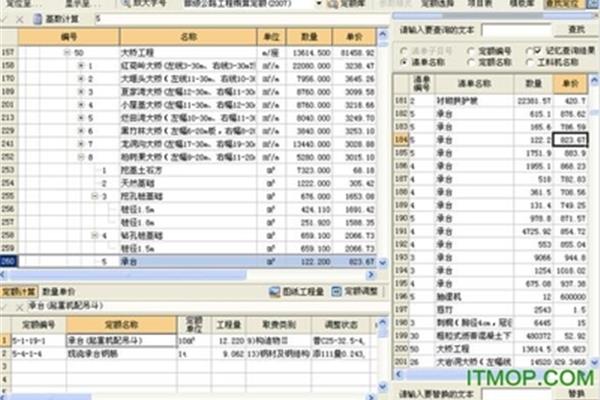Switch to the 定额选择 tab

tap(437, 4)
